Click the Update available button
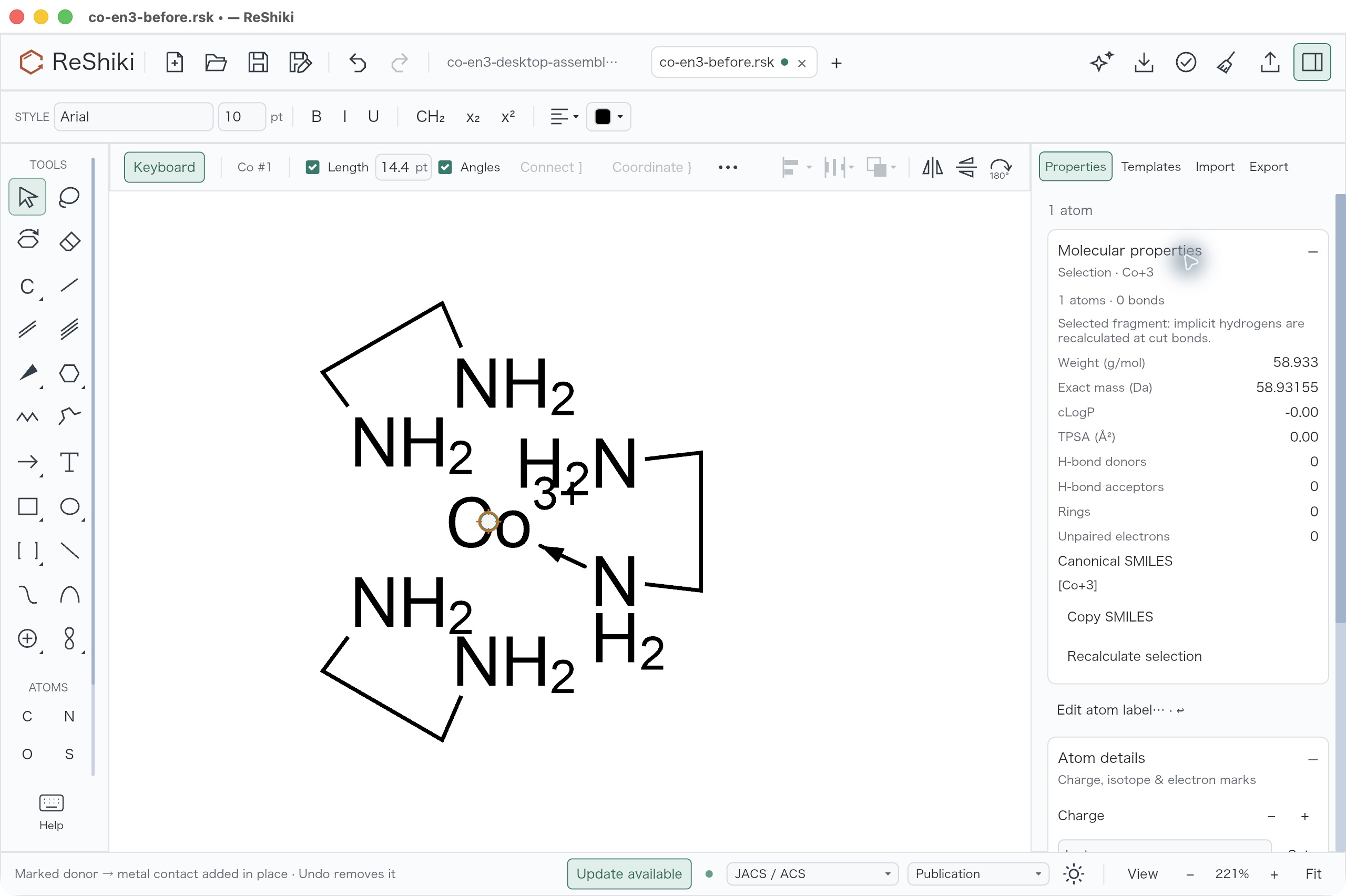Screen dimensions: 1346x896 pyautogui.click(x=628, y=874)
